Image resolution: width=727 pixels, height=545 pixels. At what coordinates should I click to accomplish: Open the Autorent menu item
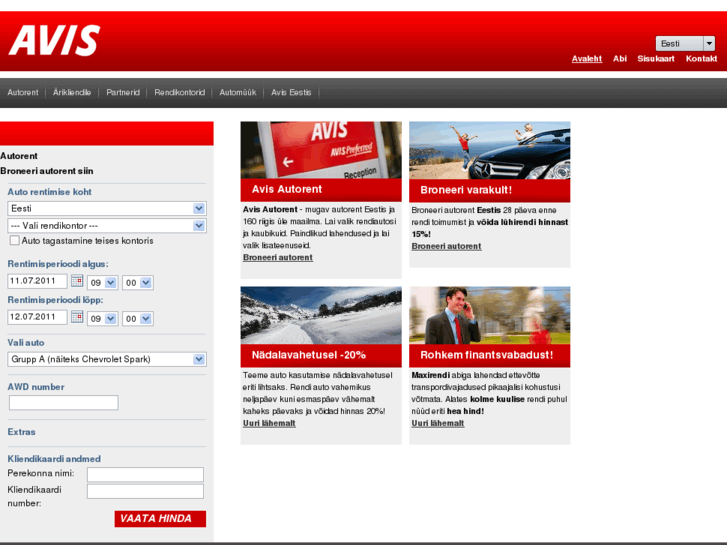[23, 92]
